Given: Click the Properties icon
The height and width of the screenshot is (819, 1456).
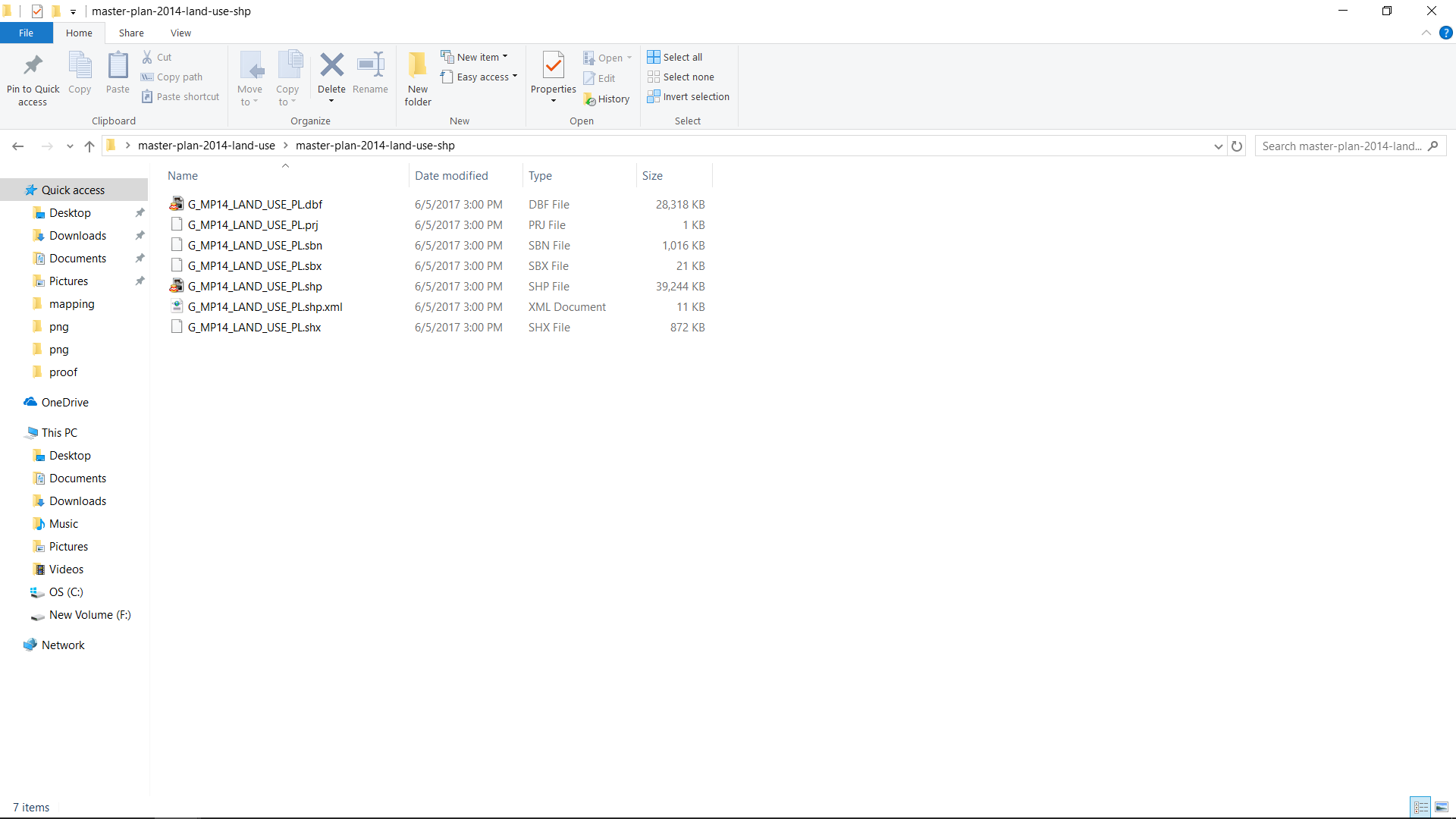Looking at the screenshot, I should click(x=553, y=67).
